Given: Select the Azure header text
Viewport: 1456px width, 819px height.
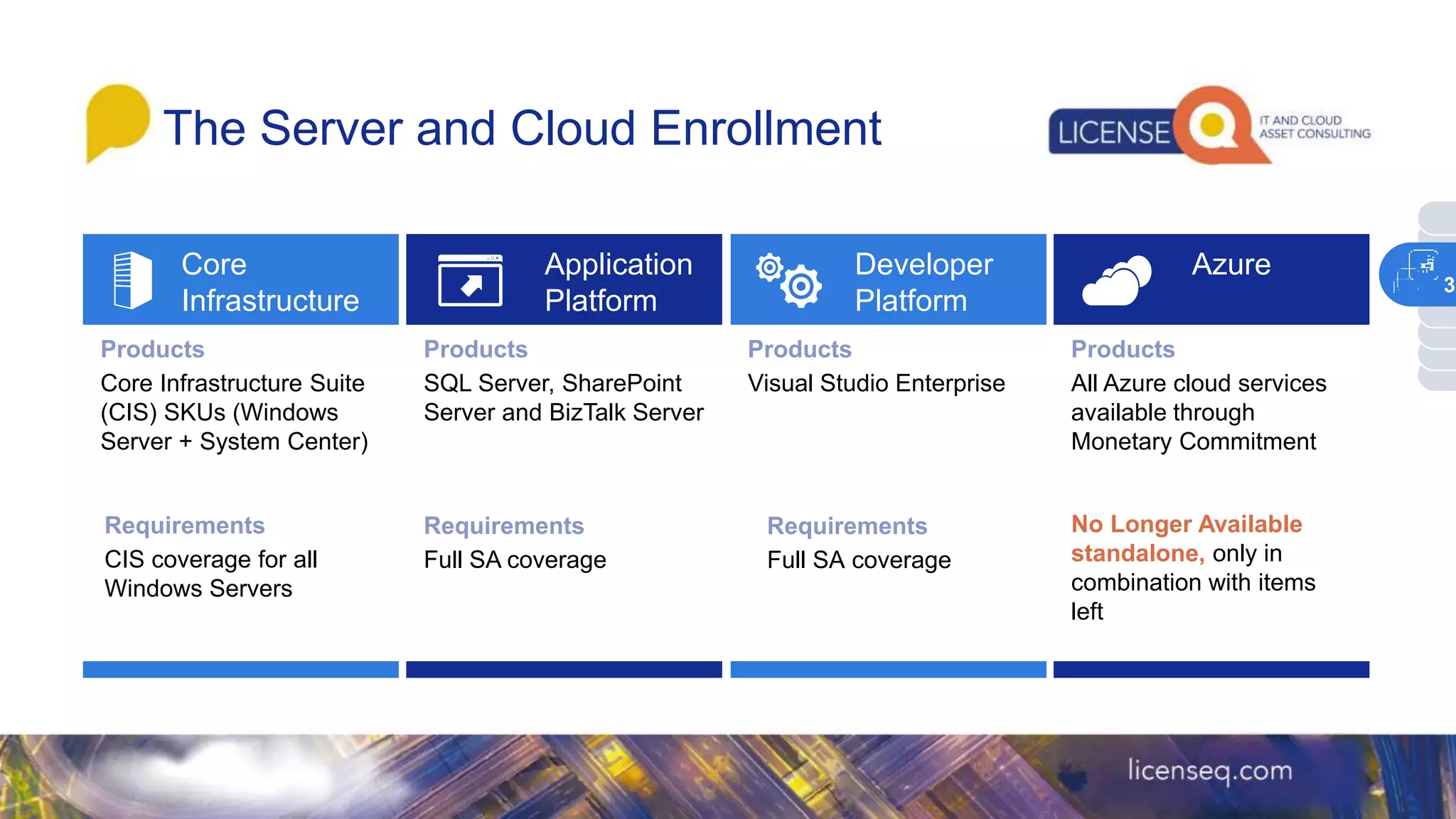Looking at the screenshot, I should coord(1231,264).
